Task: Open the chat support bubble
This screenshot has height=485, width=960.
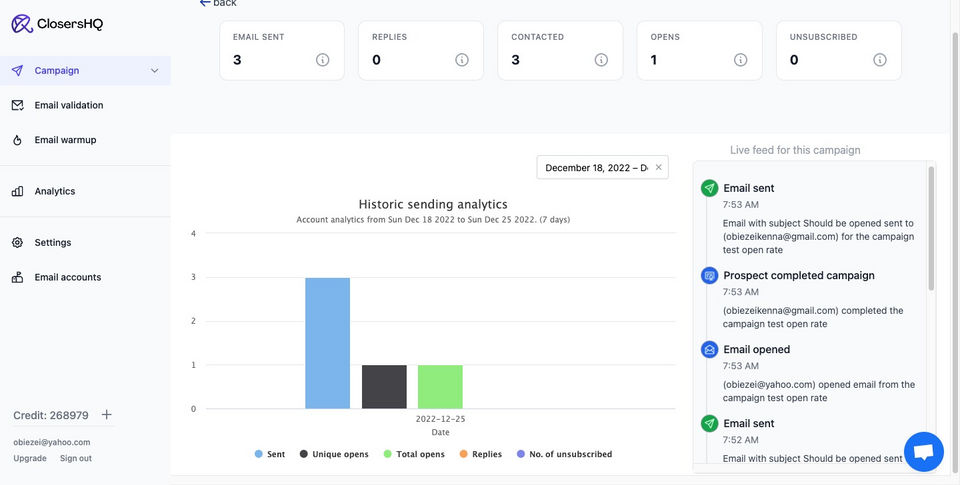Action: point(924,452)
